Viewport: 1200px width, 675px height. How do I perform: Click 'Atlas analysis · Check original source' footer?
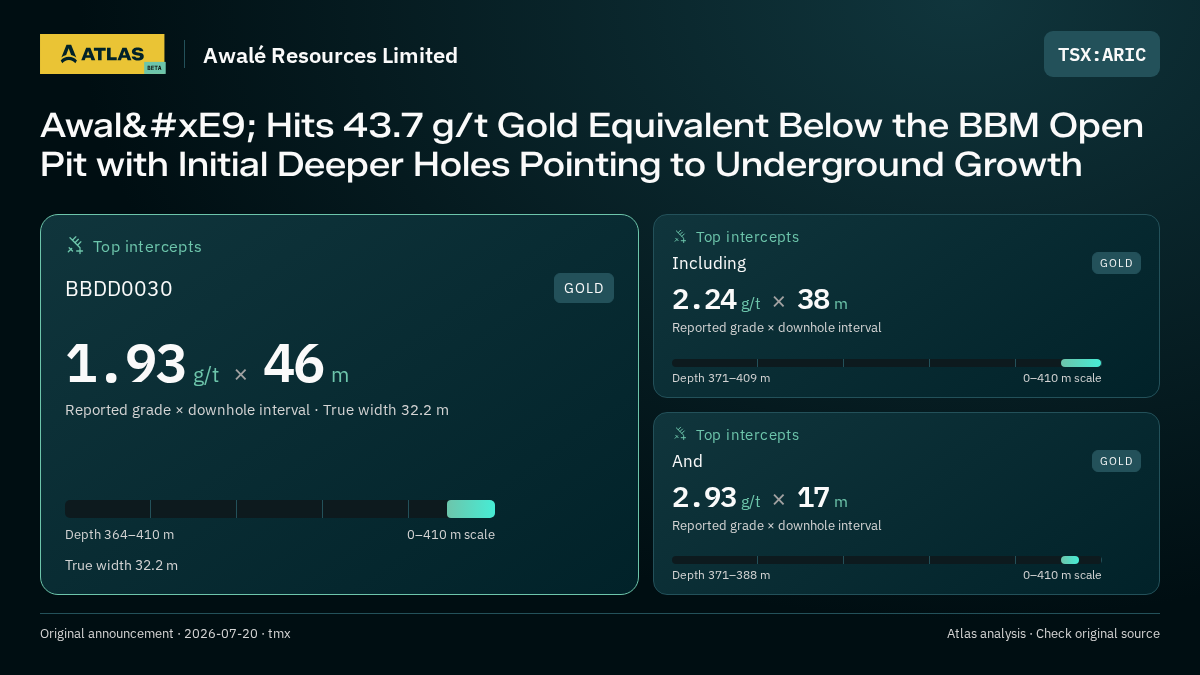coord(1053,633)
